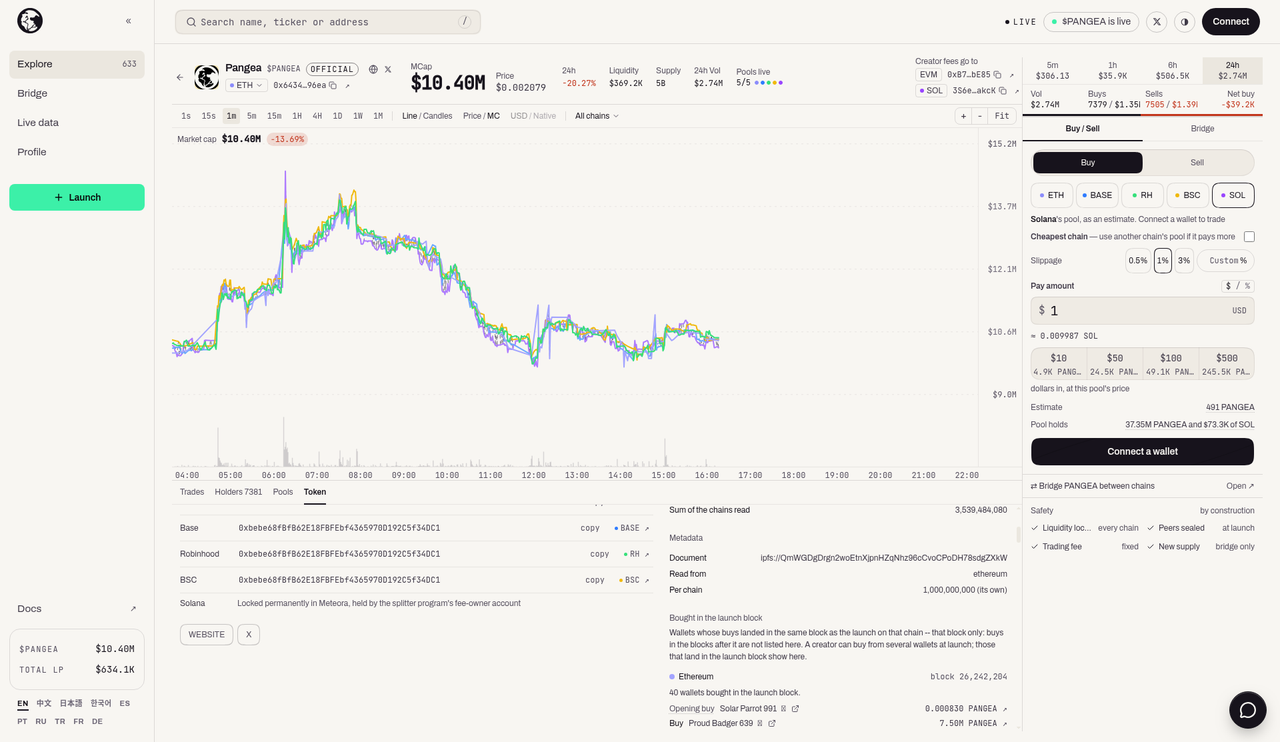
Task: Open the X social link in top bar
Action: point(1156,21)
